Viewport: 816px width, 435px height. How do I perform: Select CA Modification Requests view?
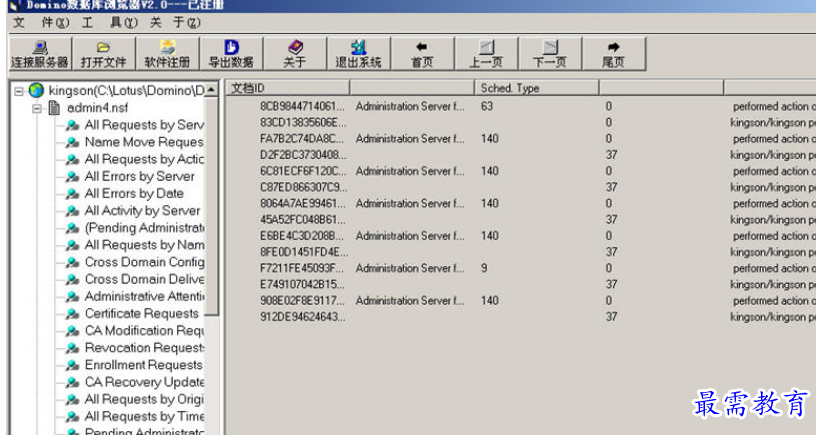[144, 330]
